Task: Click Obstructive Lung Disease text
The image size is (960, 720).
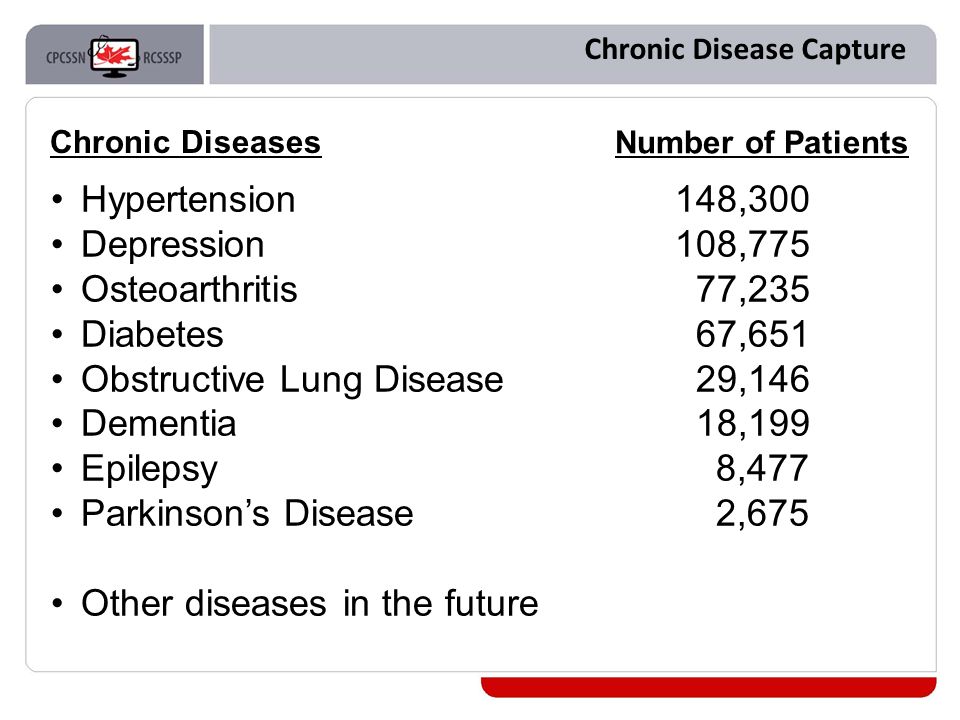Action: [292, 380]
